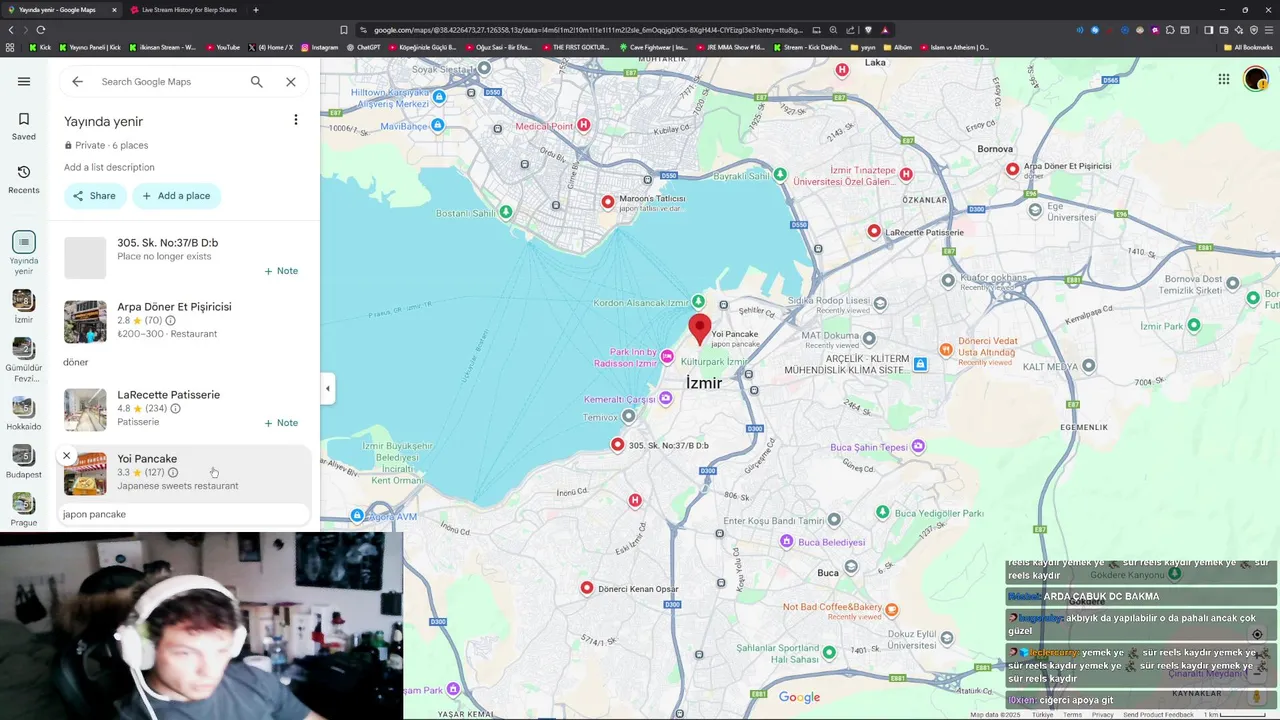
Task: Open Instagram bookmark
Action: click(319, 47)
